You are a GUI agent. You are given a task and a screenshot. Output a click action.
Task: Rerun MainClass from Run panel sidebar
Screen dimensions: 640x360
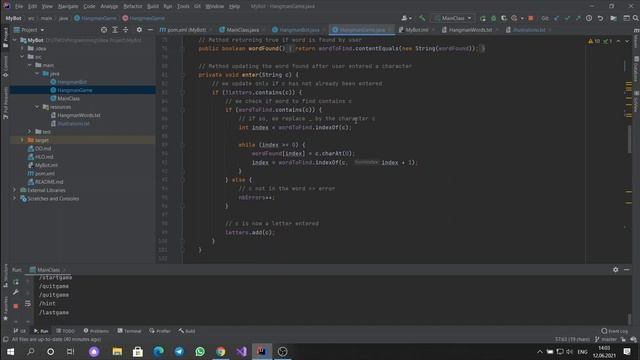(x=16, y=282)
